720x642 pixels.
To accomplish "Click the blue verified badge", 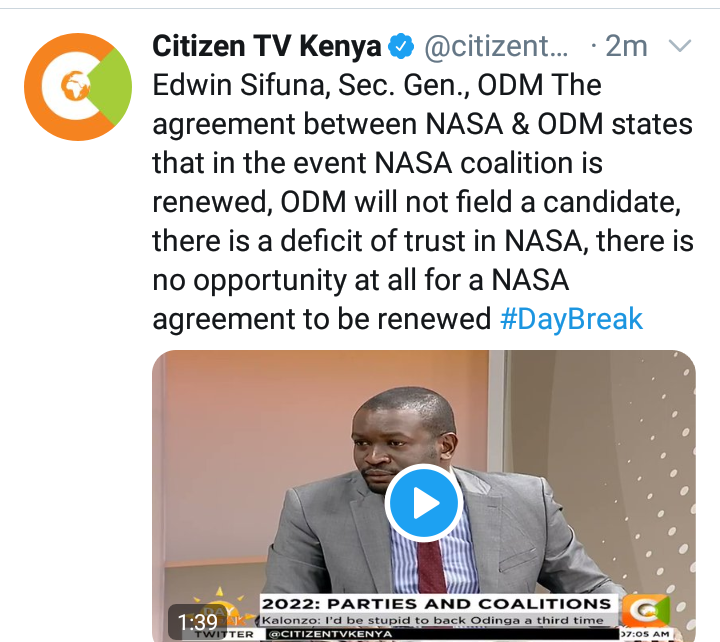I will (x=401, y=46).
